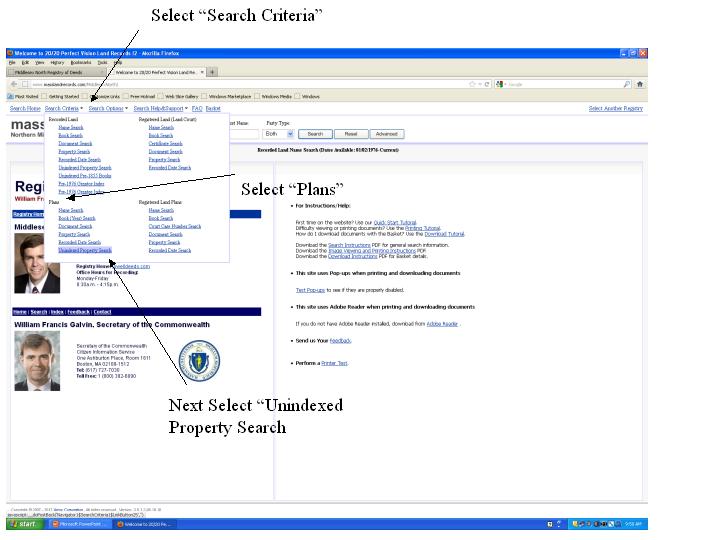
Task: Open the Printing Tutorial link
Action: 422,228
